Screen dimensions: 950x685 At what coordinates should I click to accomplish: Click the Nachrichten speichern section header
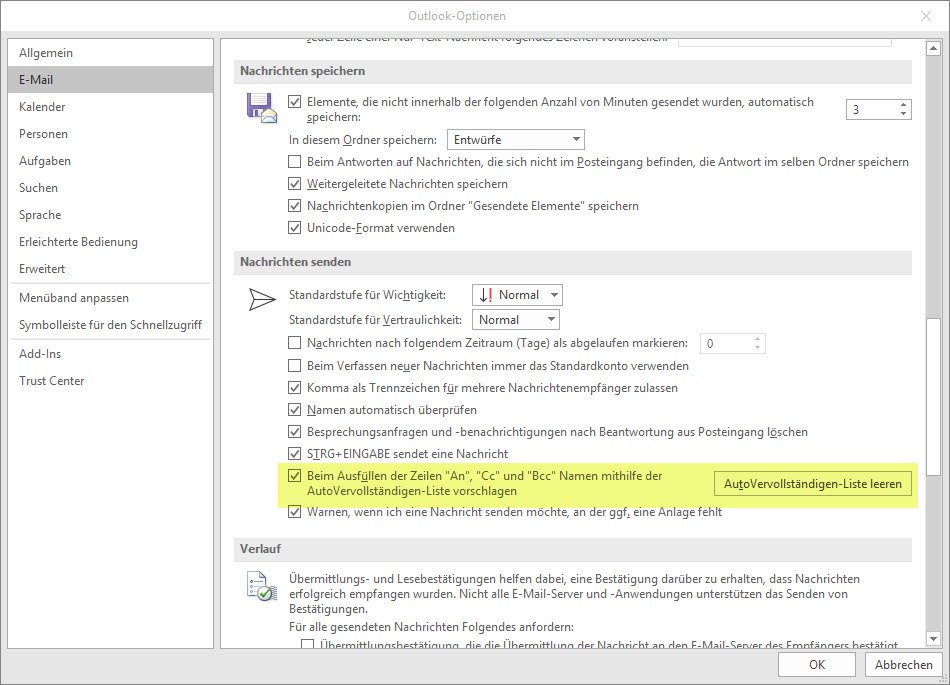click(x=573, y=71)
